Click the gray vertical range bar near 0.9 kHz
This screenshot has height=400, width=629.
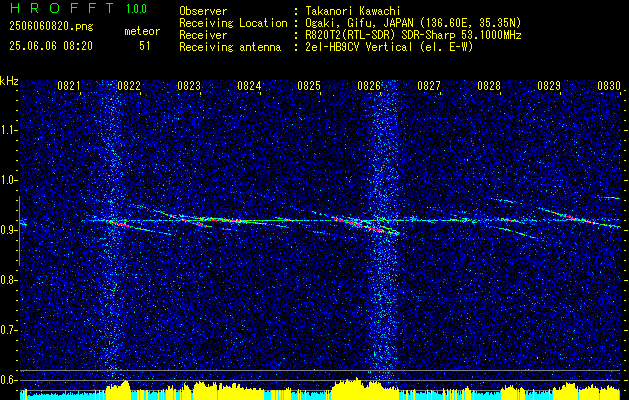tap(19, 231)
